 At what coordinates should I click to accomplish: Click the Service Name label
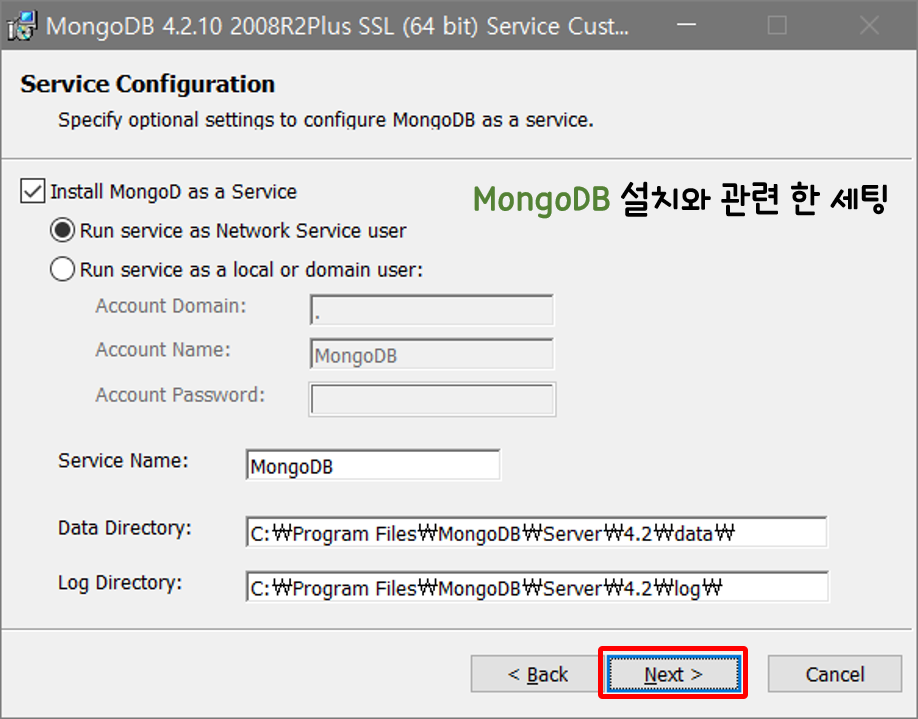click(x=123, y=461)
